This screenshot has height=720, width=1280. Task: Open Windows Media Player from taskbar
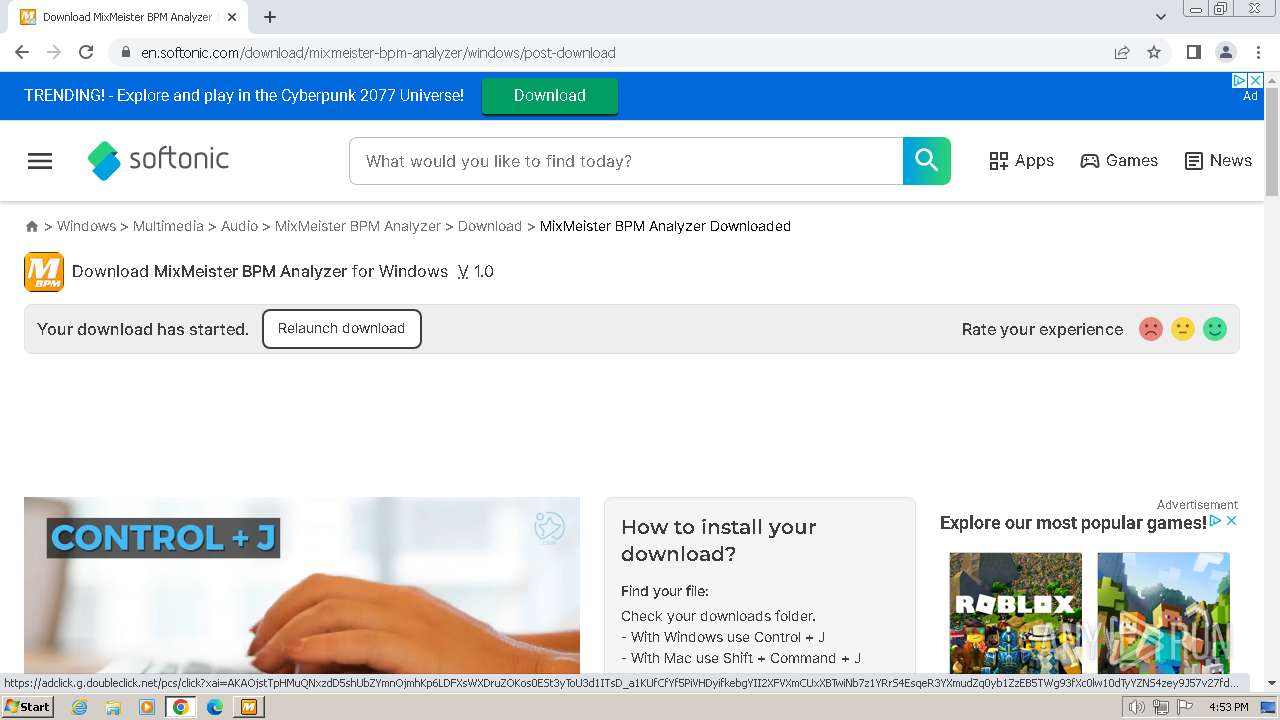pos(147,707)
